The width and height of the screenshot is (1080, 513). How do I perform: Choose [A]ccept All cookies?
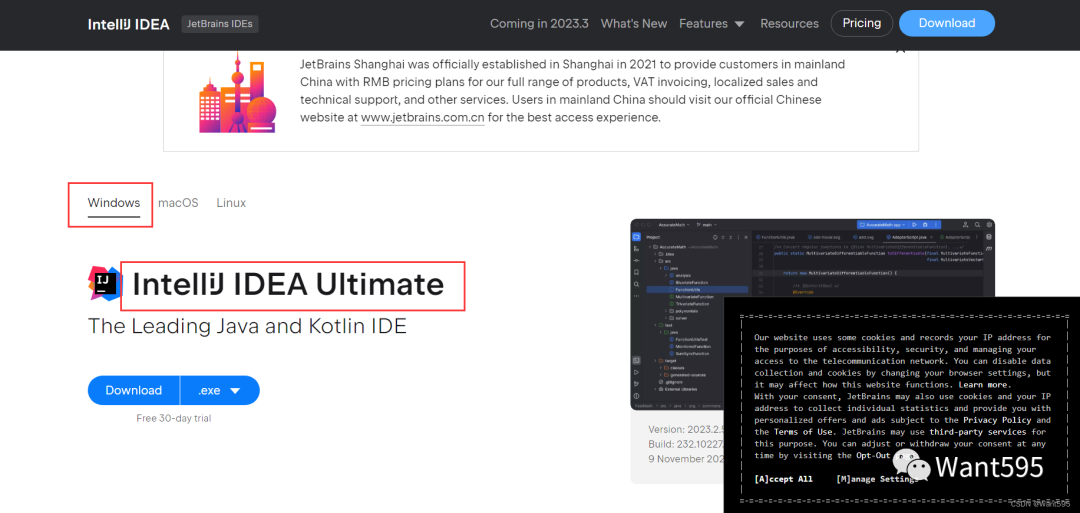coord(783,479)
